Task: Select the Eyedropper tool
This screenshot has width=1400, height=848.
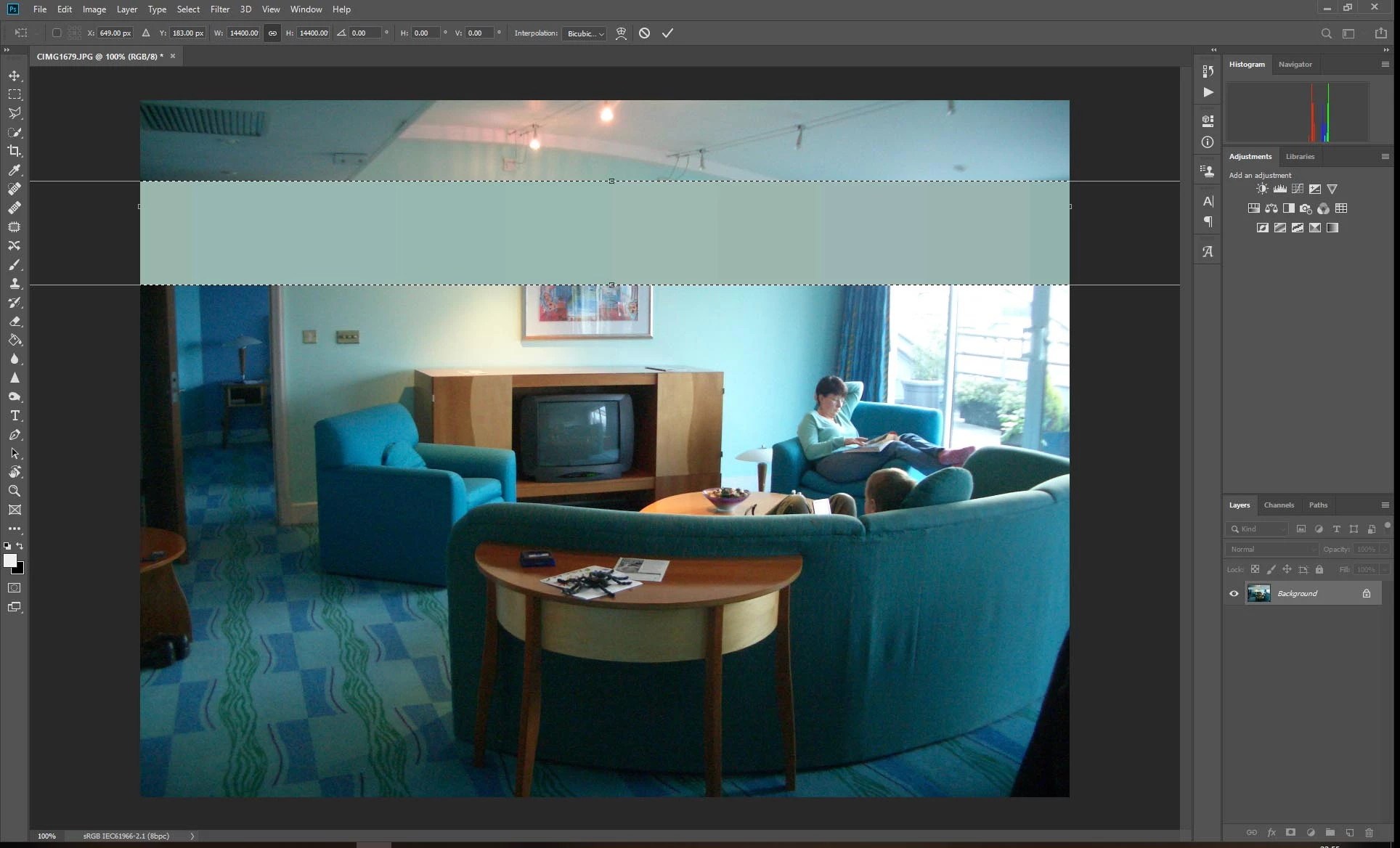Action: [x=15, y=170]
